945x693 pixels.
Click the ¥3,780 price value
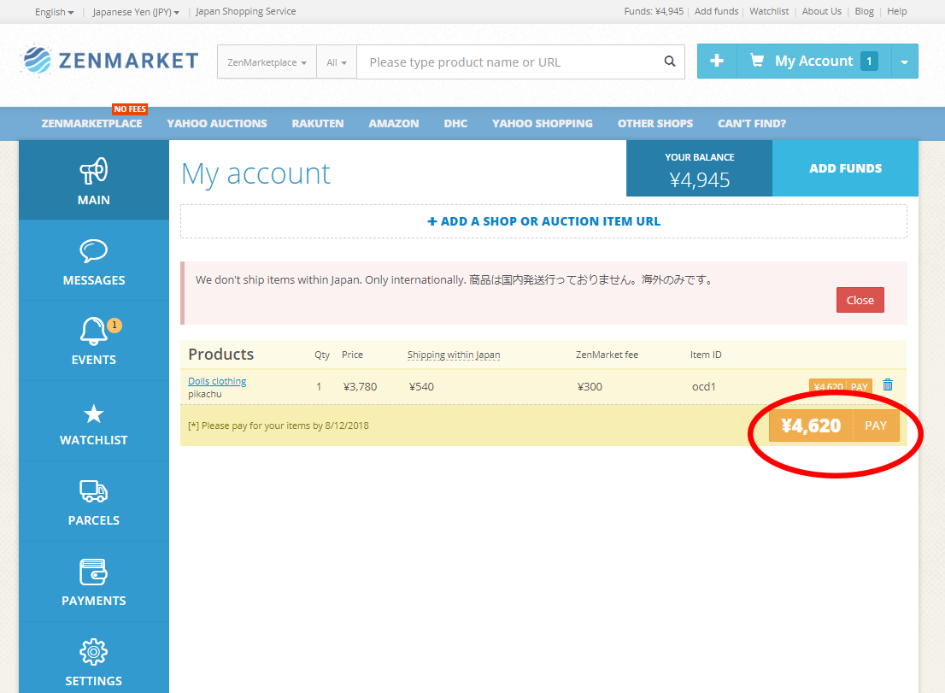[360, 387]
